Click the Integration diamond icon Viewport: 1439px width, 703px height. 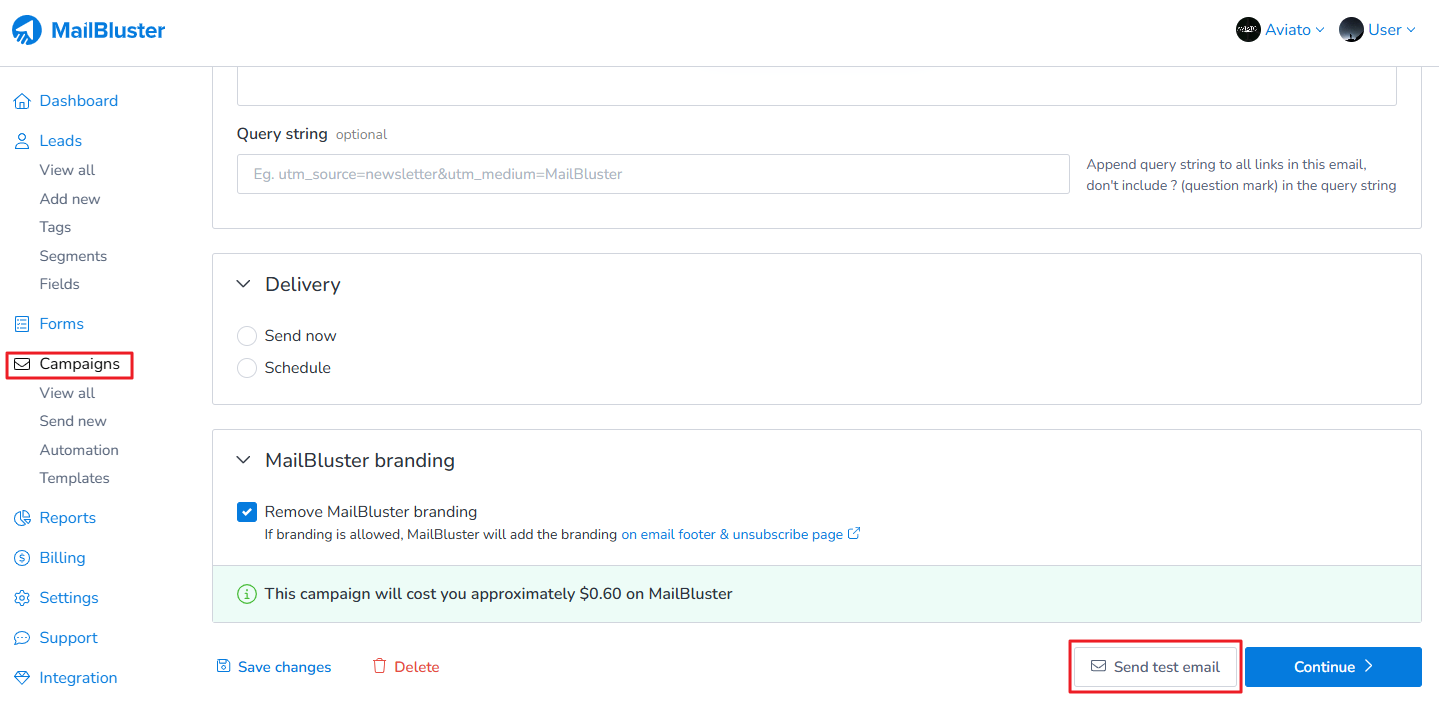click(x=22, y=678)
